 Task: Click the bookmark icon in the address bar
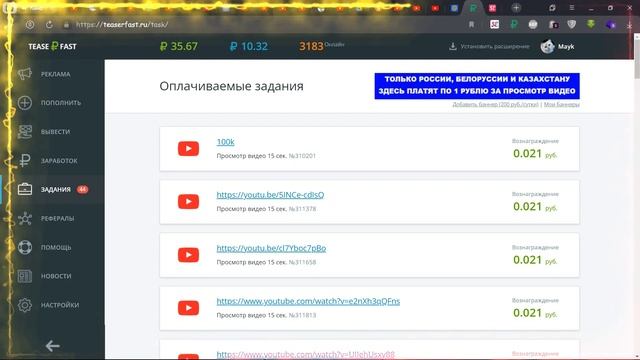pyautogui.click(x=471, y=24)
